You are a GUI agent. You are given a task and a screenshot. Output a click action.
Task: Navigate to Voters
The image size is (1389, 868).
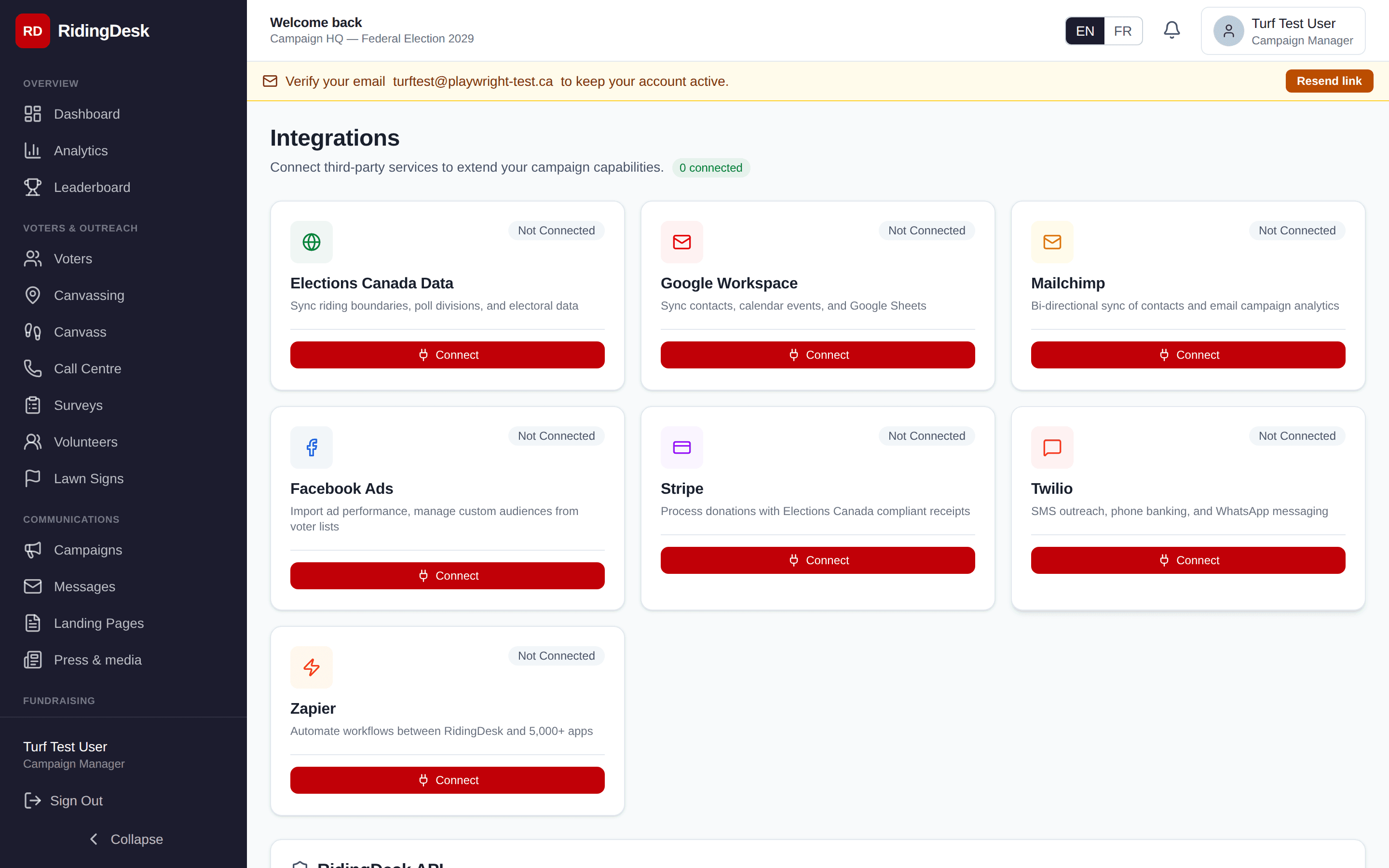tap(123, 258)
